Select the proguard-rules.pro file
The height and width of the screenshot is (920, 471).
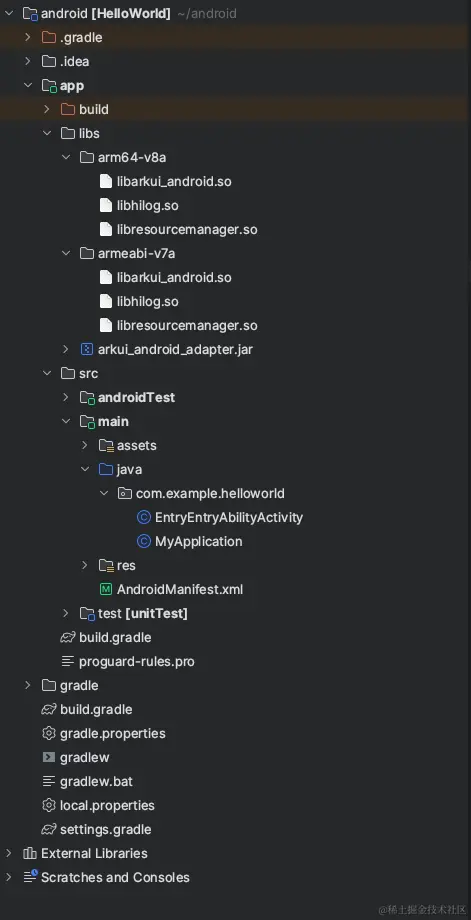[128, 661]
